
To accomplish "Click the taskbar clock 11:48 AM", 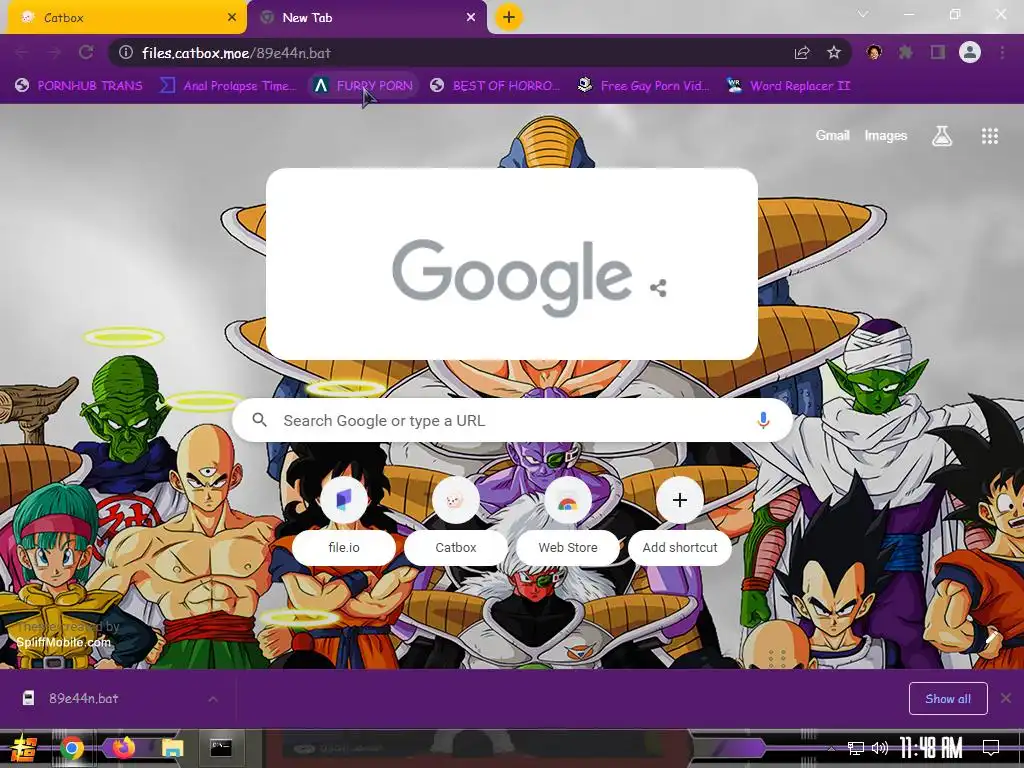I will point(931,748).
